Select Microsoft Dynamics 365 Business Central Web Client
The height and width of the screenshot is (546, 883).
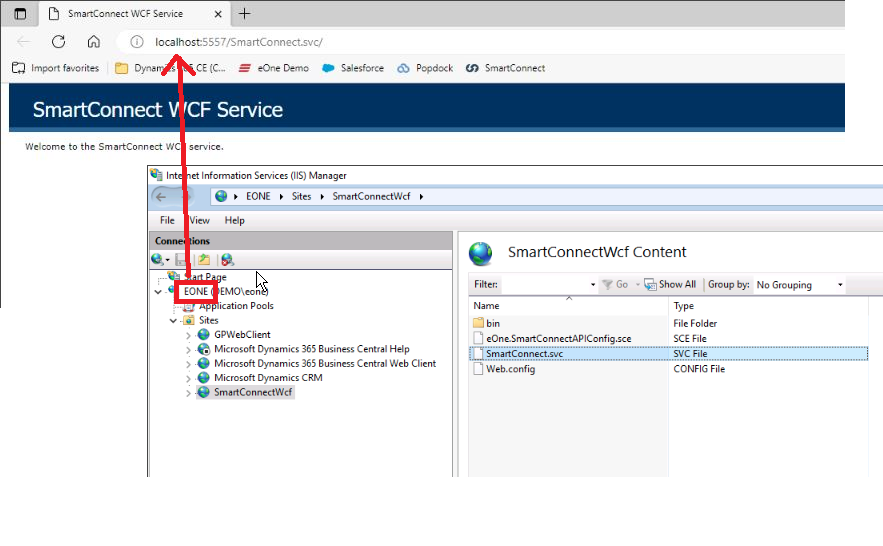pyautogui.click(x=325, y=364)
